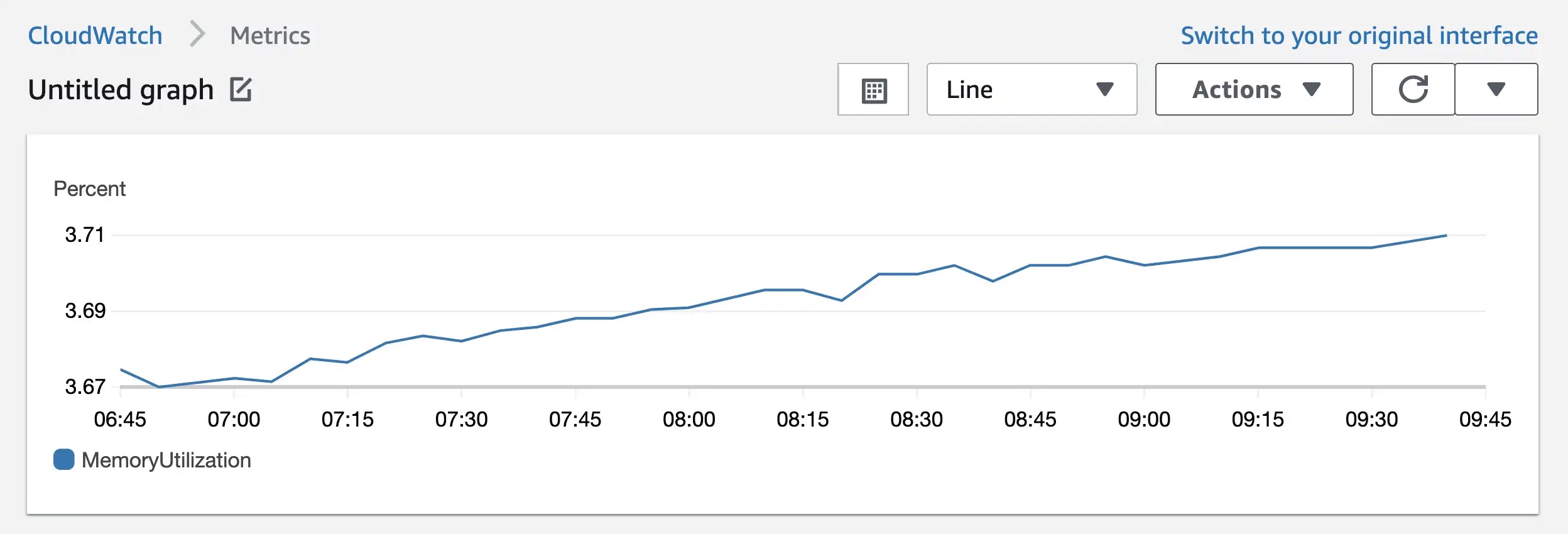Screen dimensions: 1568x534
Task: Click the calendar grid icon beside Line dropdown
Action: 873,89
